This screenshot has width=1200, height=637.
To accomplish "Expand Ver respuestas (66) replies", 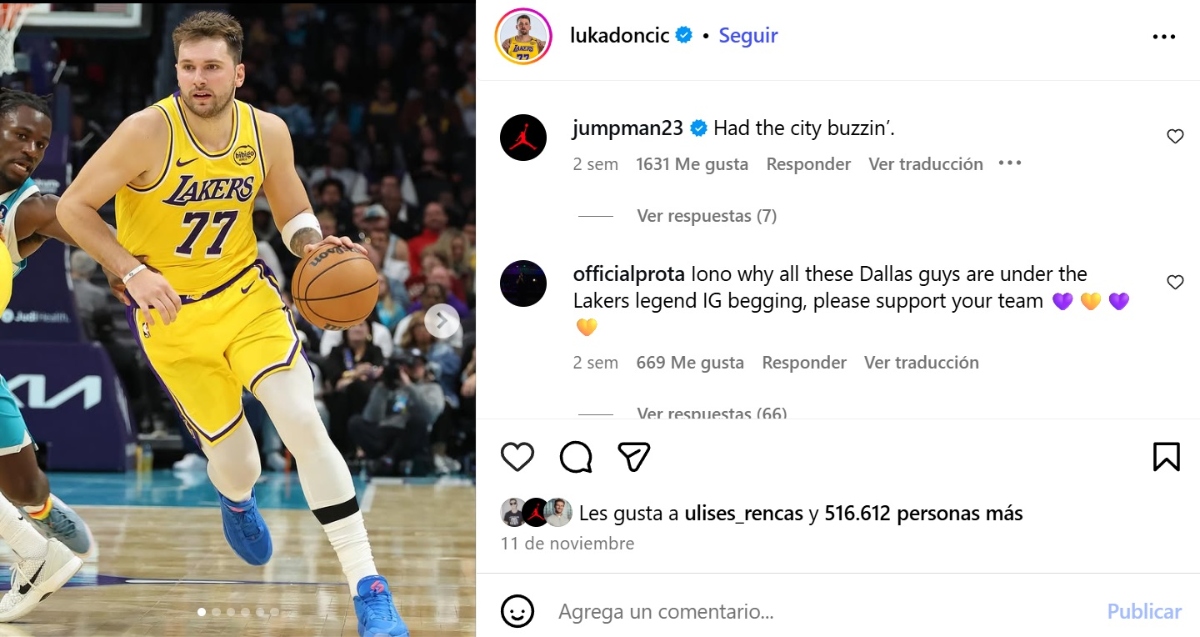I will coord(712,413).
